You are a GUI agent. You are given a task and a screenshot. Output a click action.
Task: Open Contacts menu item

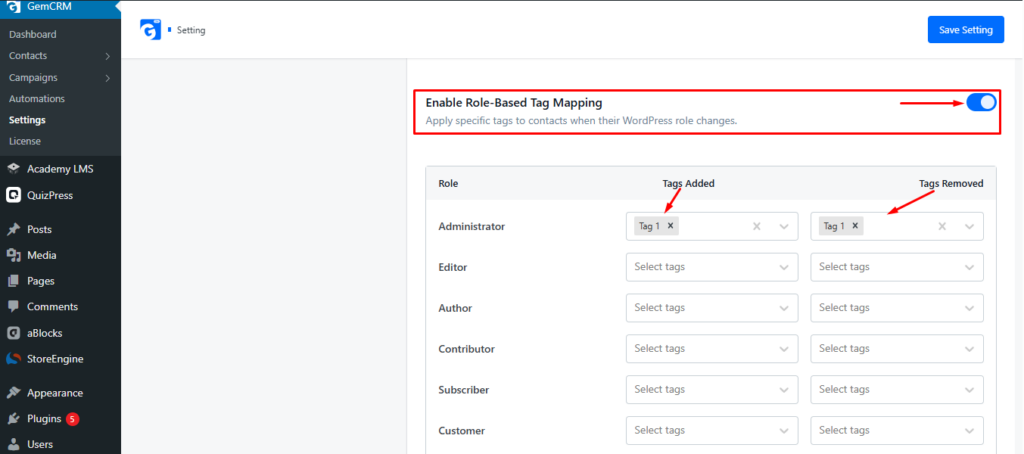click(28, 56)
